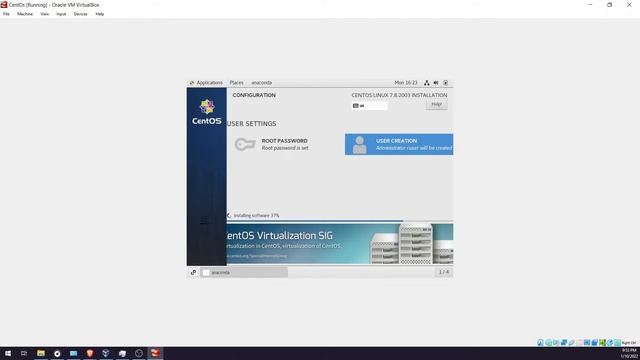Click the keyboard layout 'us' selector
The height and width of the screenshot is (360, 640).
[369, 106]
